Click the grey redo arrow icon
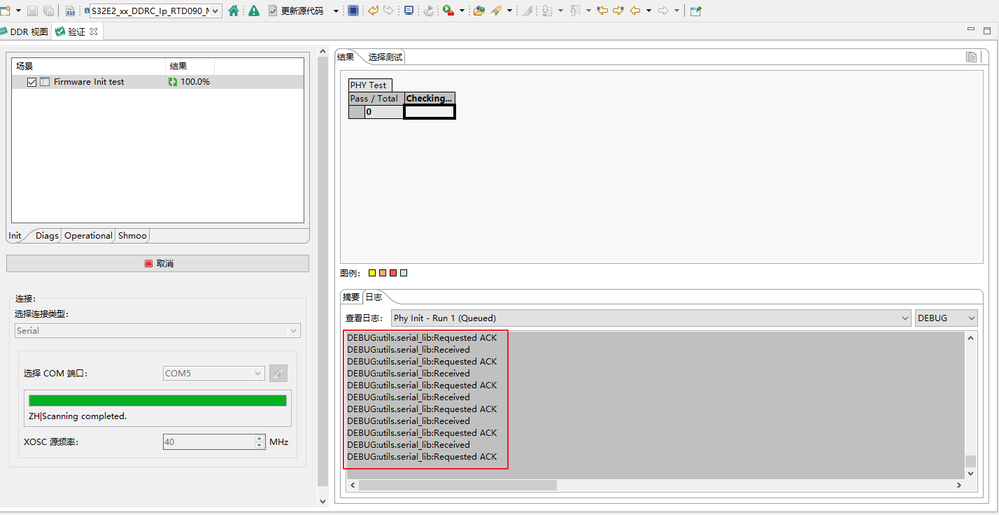The image size is (999, 515). (x=388, y=11)
